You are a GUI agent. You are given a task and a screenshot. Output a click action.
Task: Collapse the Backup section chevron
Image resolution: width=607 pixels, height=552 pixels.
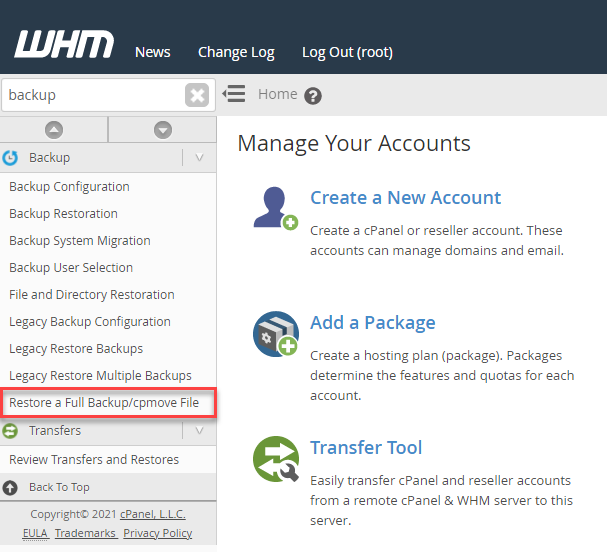pyautogui.click(x=199, y=158)
